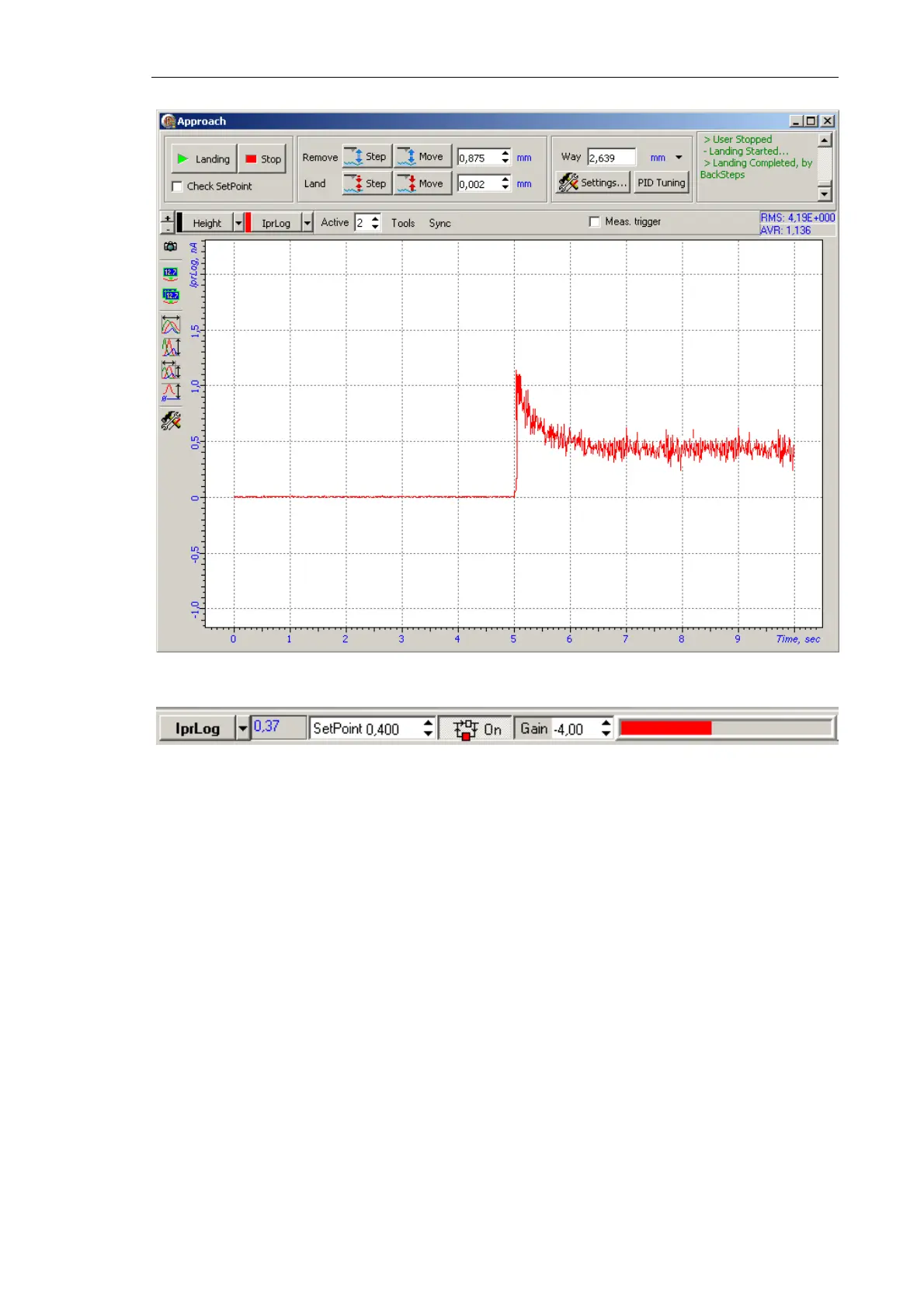Viewport: 924px width, 1308px height.
Task: Click the 'Landing Completed, by' log line
Action: pos(758,163)
